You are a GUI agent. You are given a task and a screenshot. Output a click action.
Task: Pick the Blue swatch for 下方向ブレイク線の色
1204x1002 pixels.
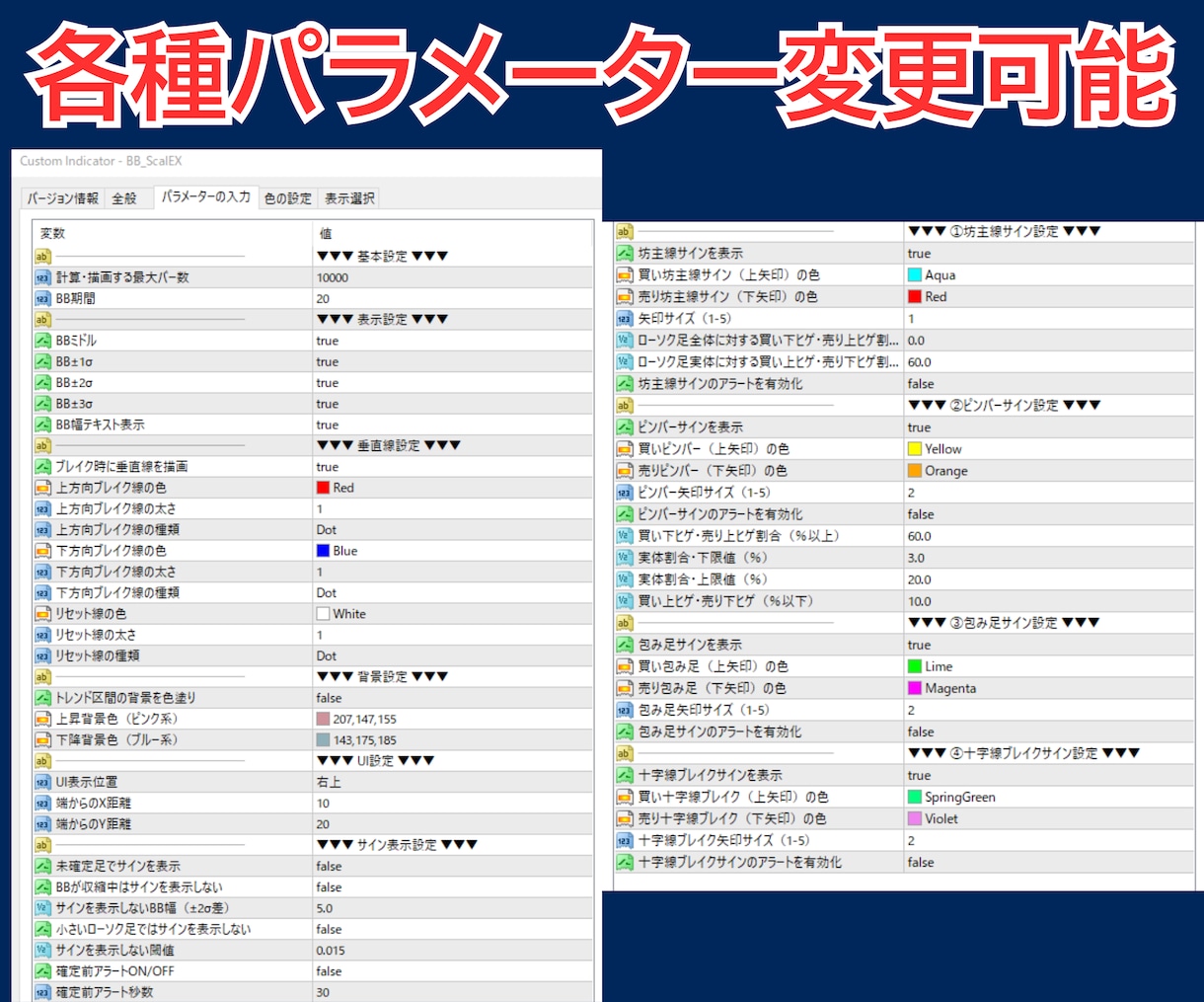[x=323, y=551]
